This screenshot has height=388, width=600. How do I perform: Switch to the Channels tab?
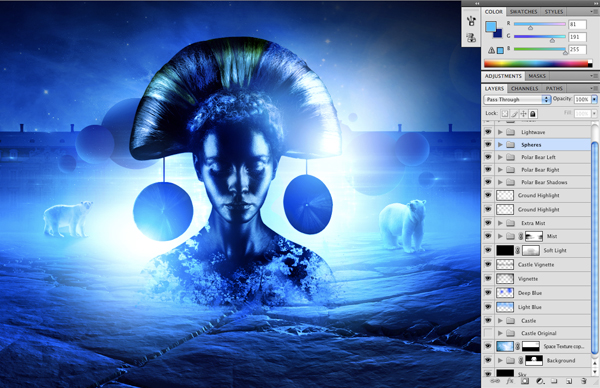[525, 88]
